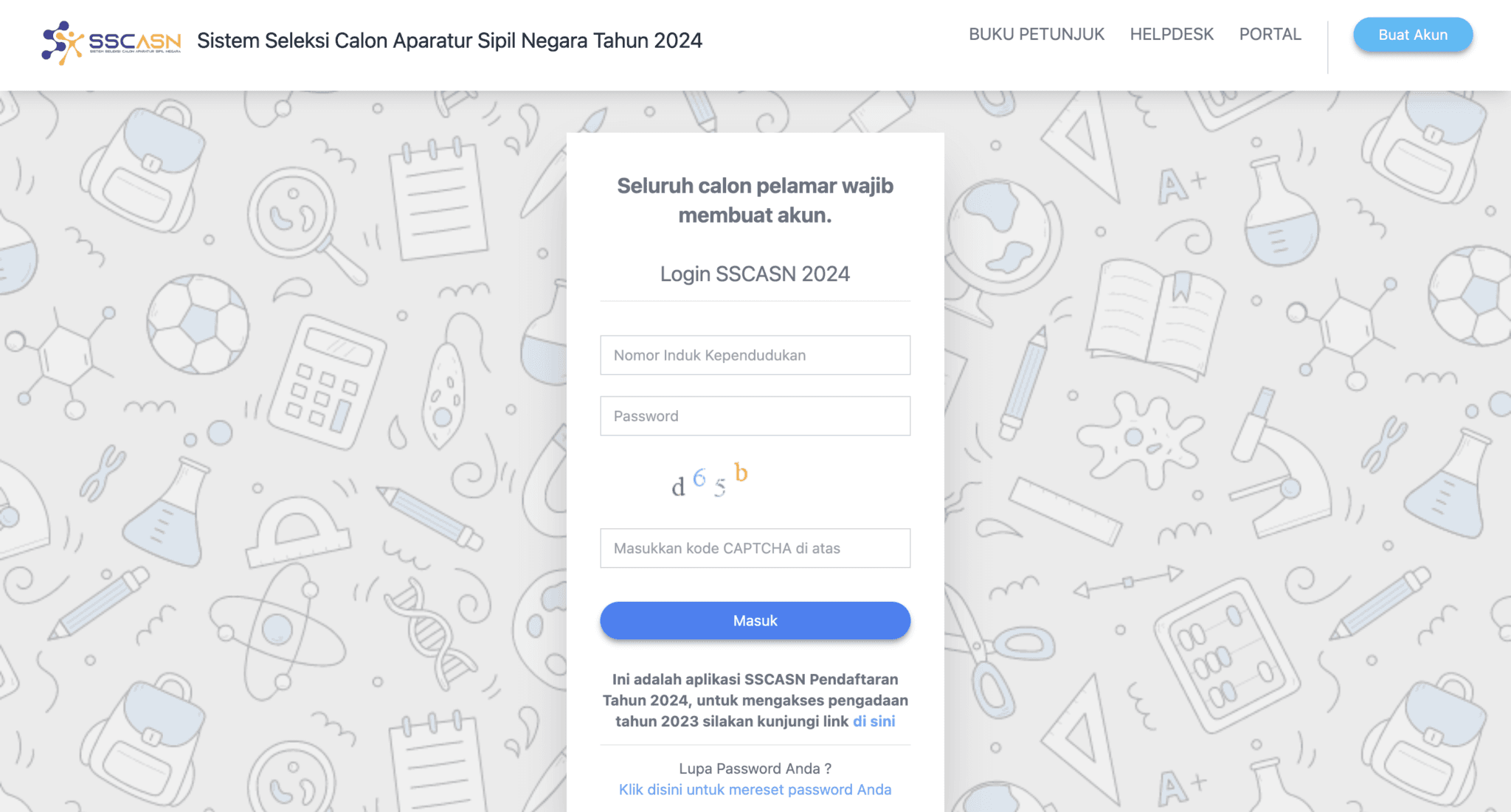Image resolution: width=1511 pixels, height=812 pixels.
Task: Go to the PORTAL menu item
Action: pos(1270,35)
